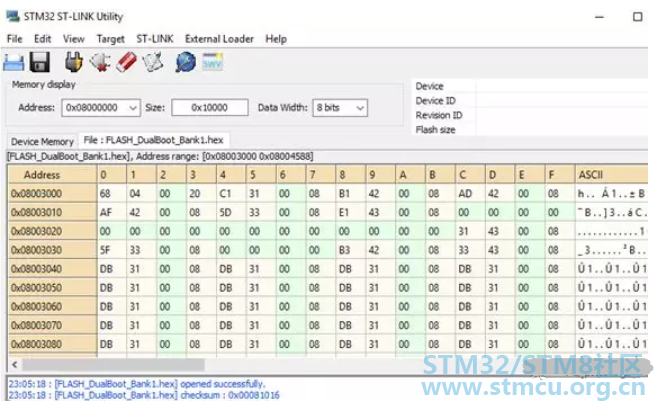This screenshot has height=410, width=654.
Task: Switch to Device Memory tab
Action: [x=42, y=141]
